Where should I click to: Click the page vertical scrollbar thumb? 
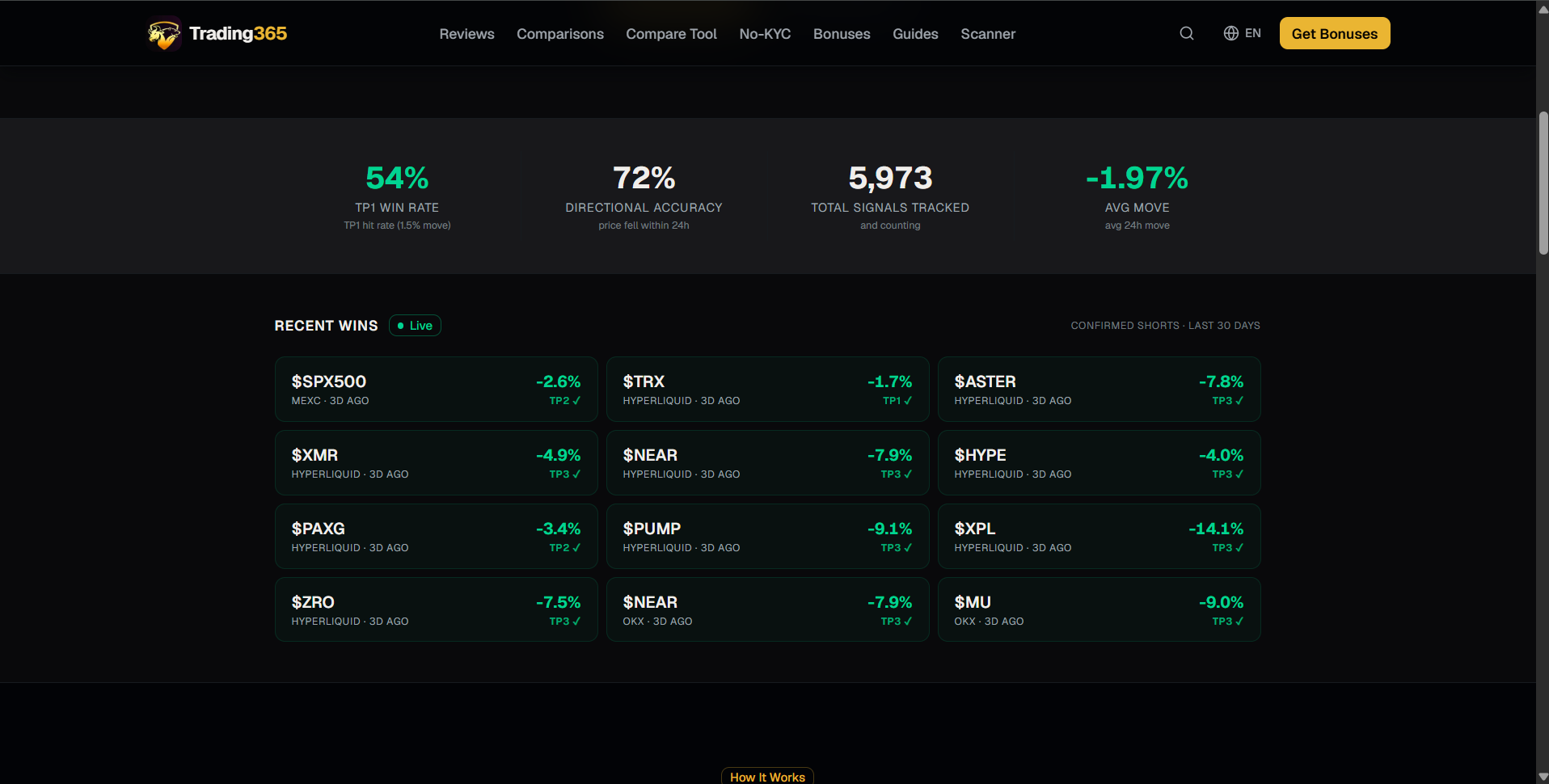click(x=1543, y=183)
